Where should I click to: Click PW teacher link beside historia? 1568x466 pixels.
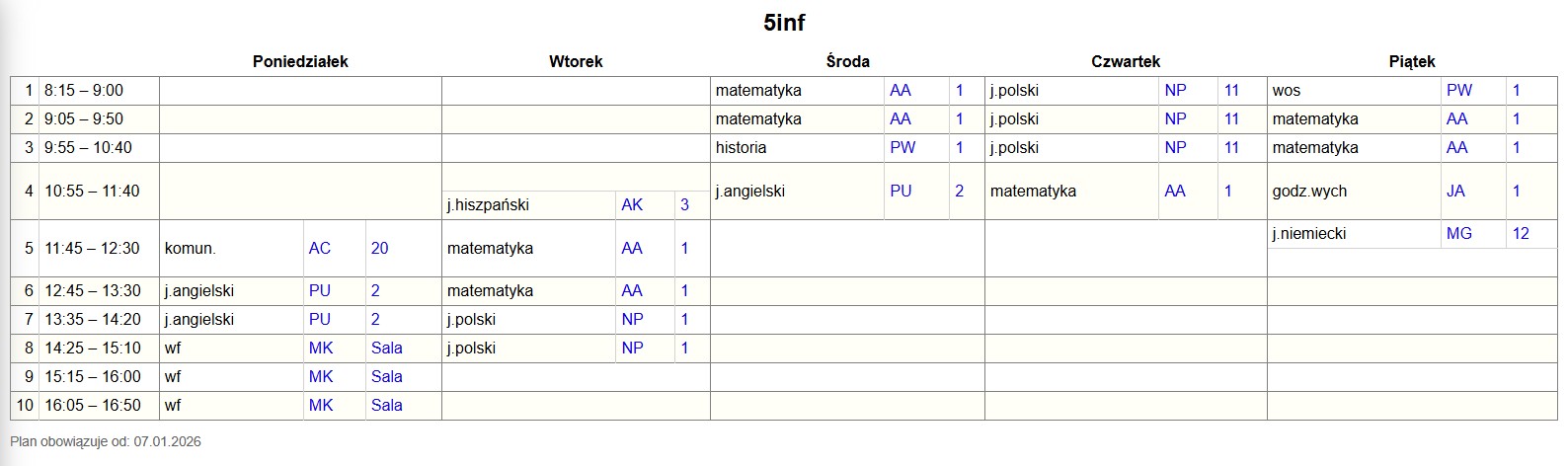902,147
